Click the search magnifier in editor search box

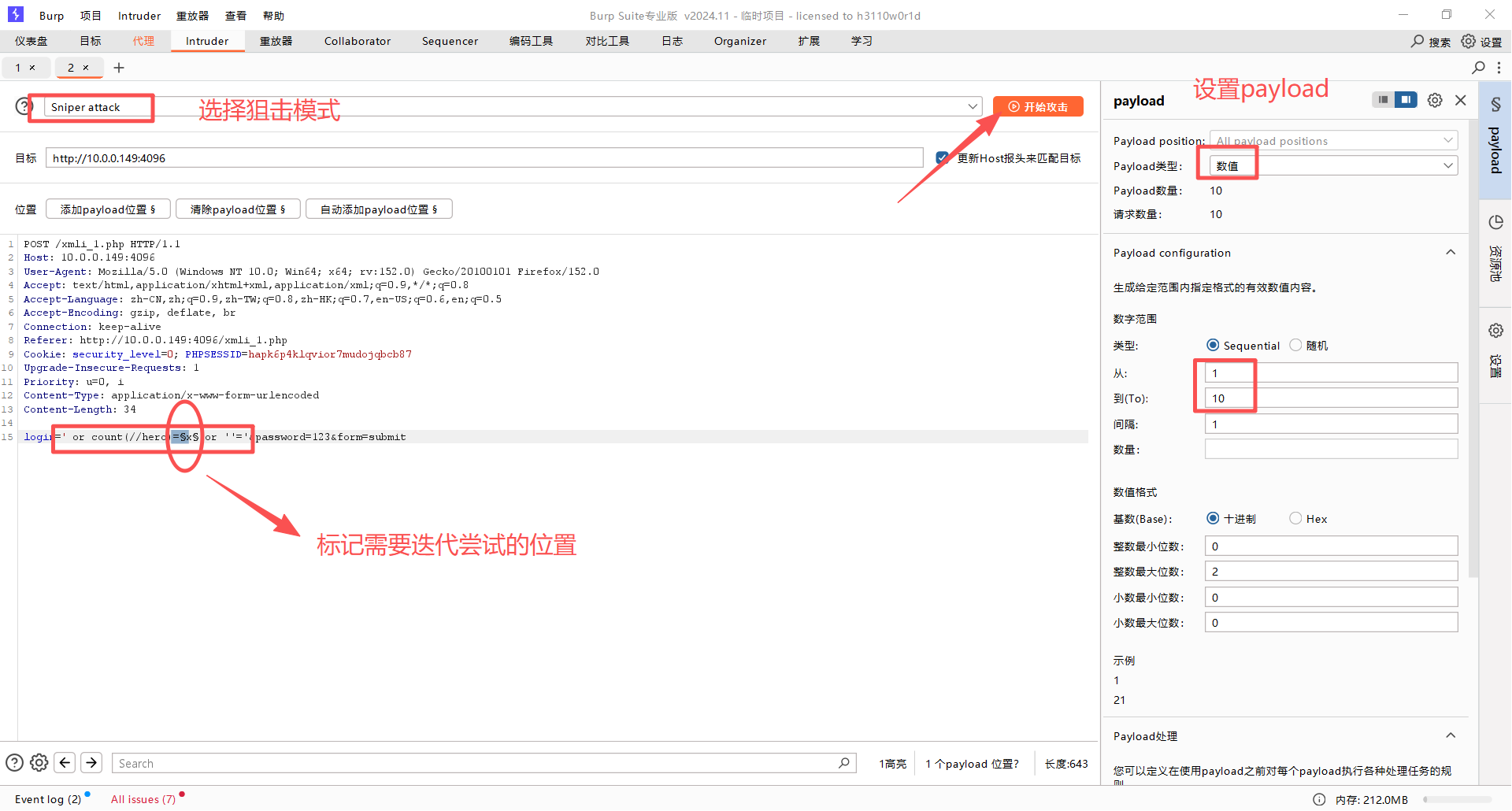click(843, 762)
